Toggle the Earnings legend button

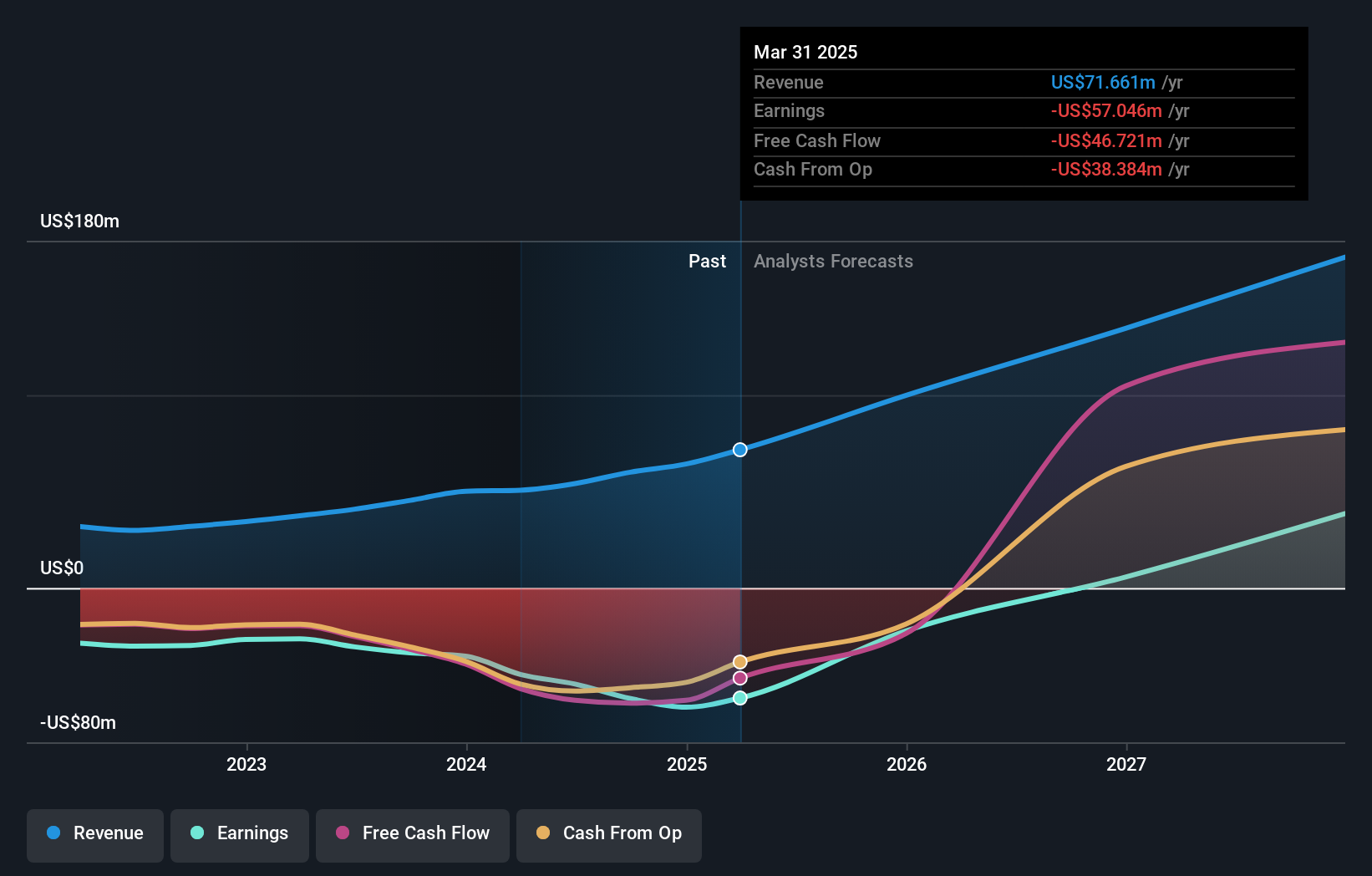pyautogui.click(x=240, y=835)
